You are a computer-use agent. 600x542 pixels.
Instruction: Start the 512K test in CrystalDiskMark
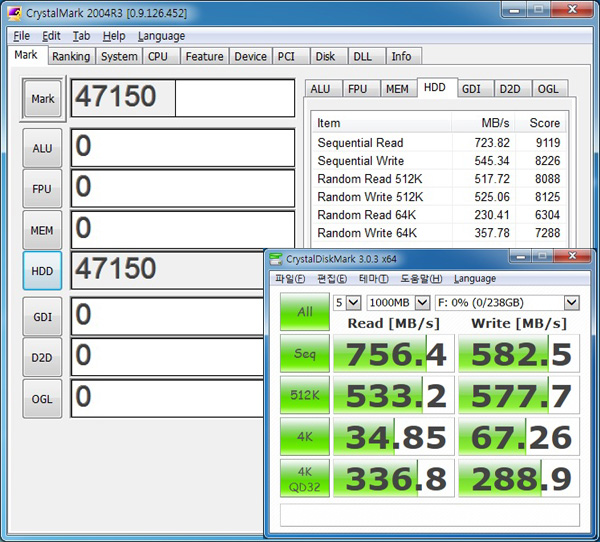305,395
